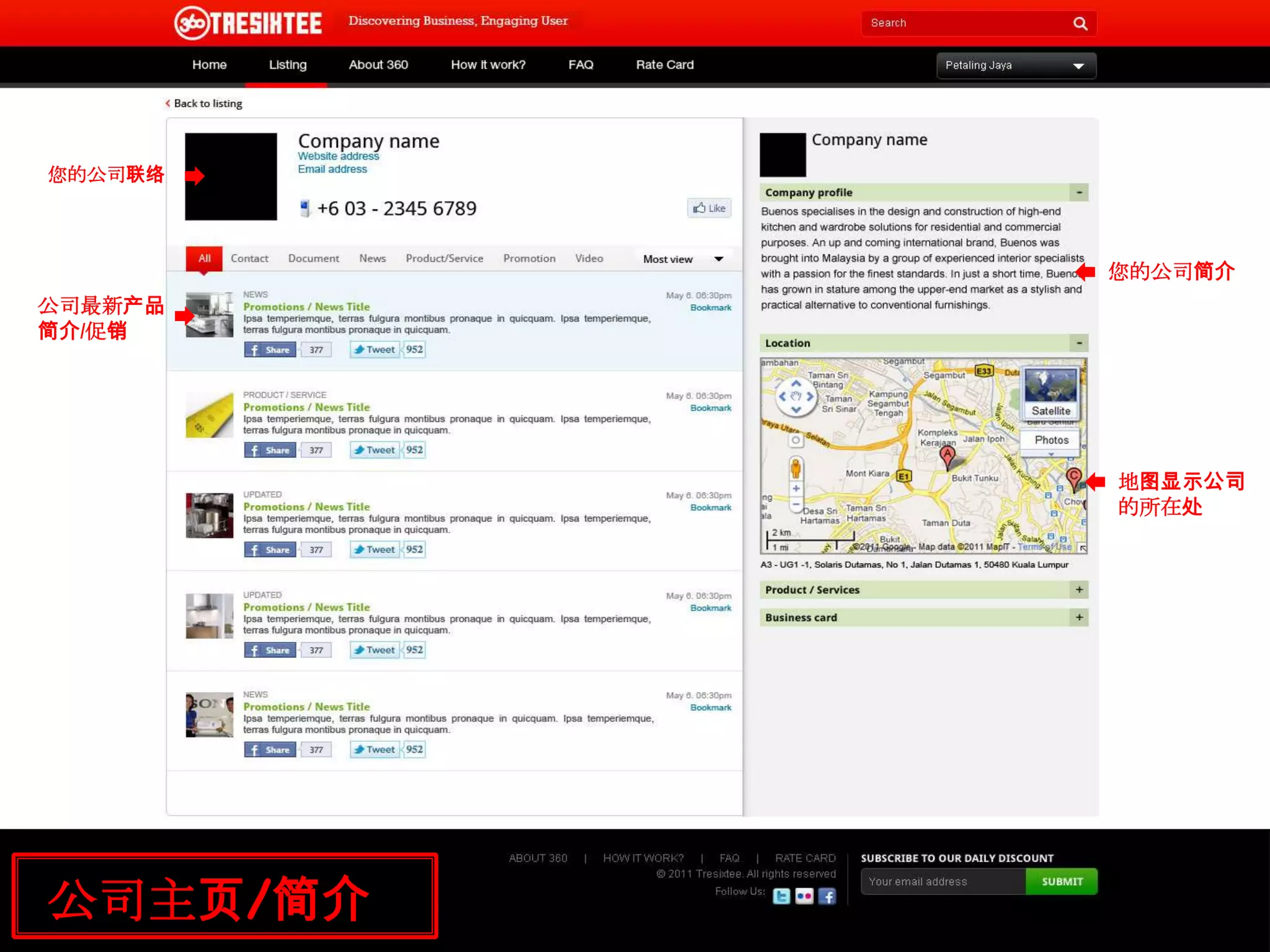The image size is (1270, 952).
Task: Collapse the Location section
Action: click(1079, 343)
